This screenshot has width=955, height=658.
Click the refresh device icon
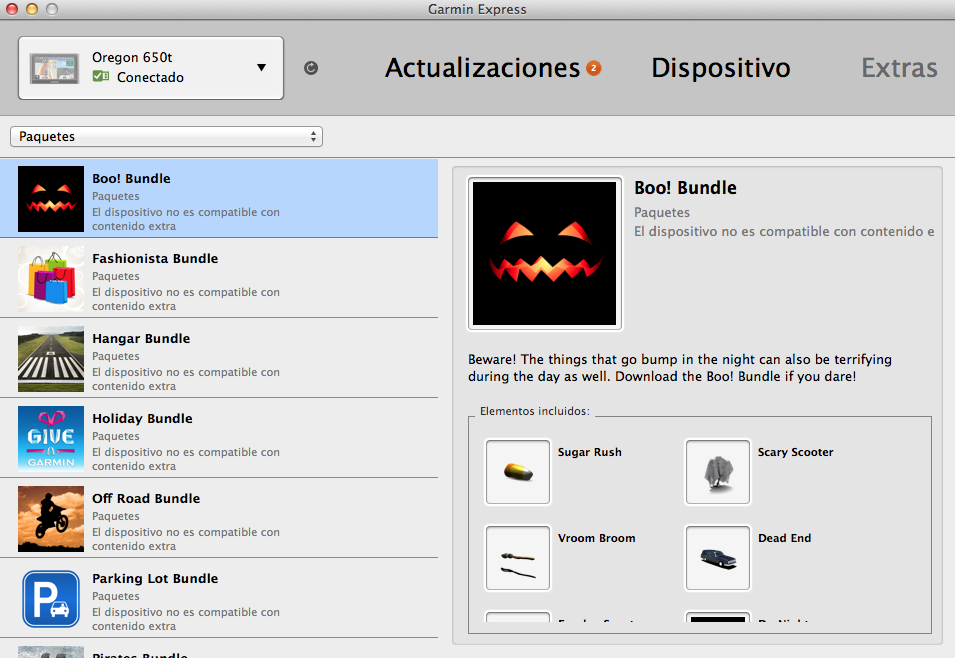point(311,68)
